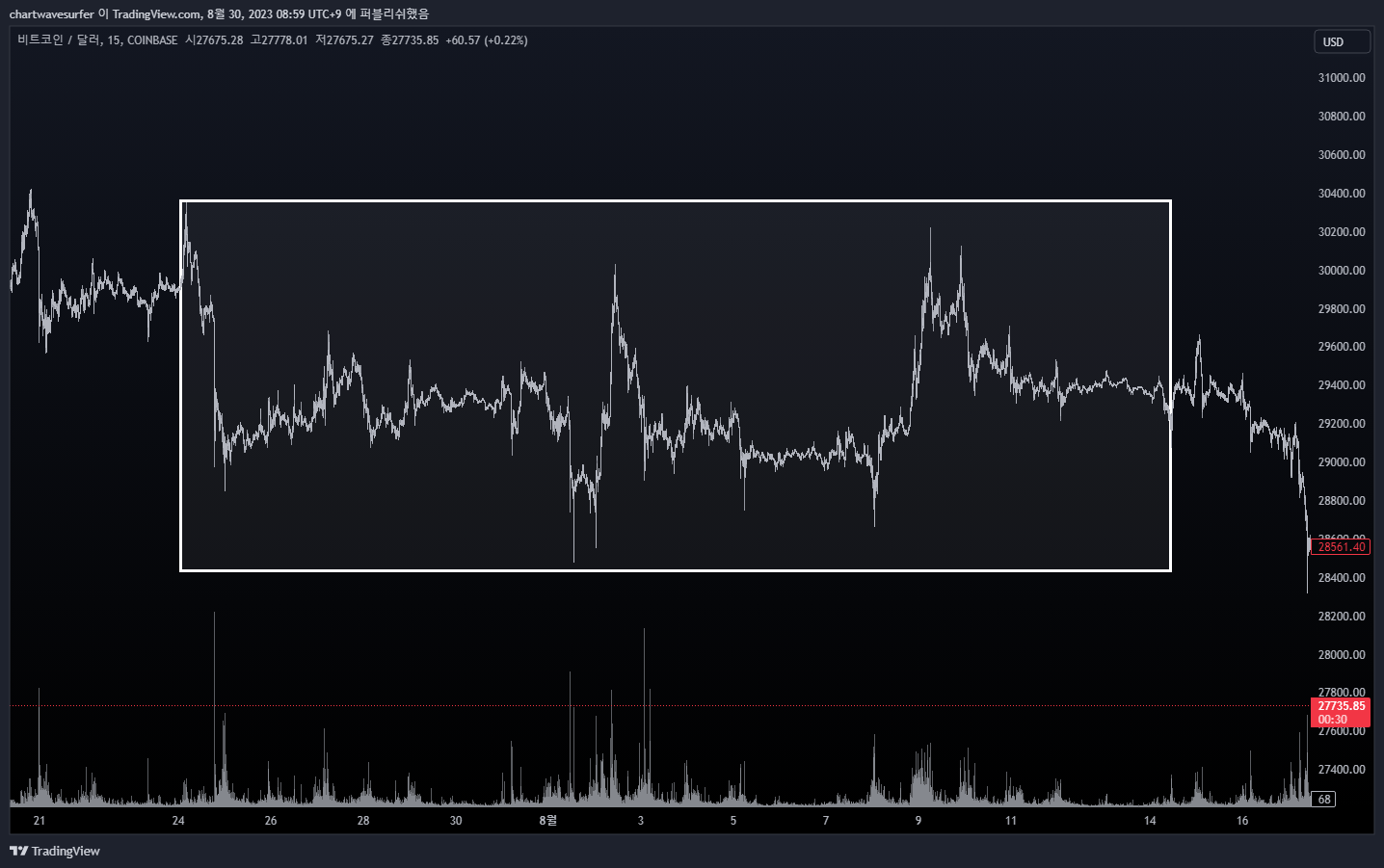This screenshot has height=868, width=1384.
Task: Click the date 16 on the time axis
Action: [x=1242, y=821]
